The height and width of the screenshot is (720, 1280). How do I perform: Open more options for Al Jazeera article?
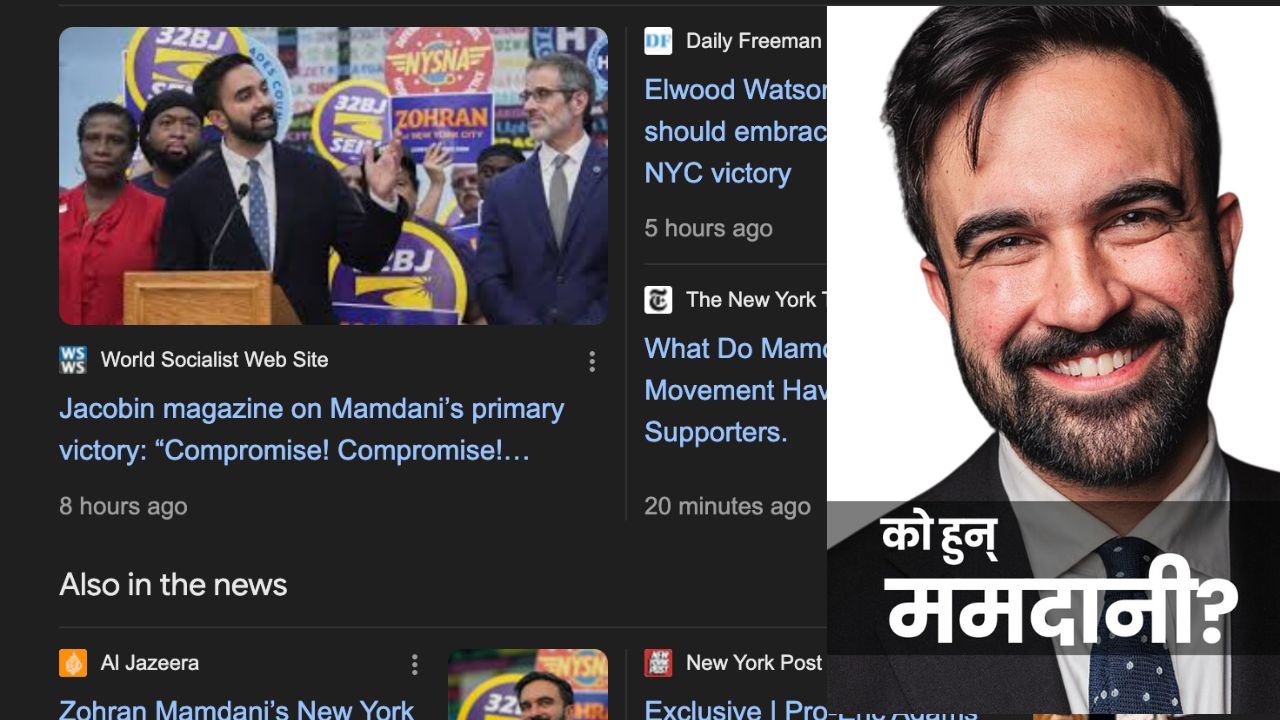(x=414, y=664)
